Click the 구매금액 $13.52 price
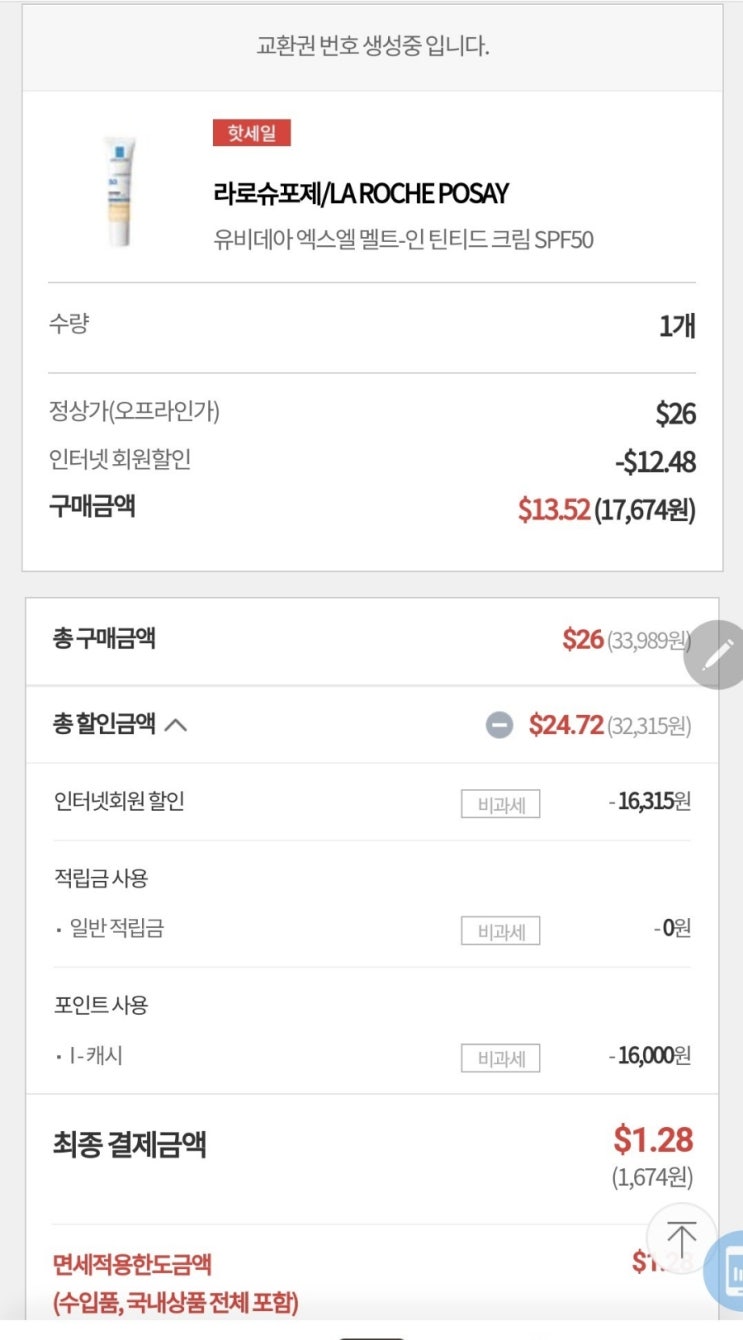743x1340 pixels. pyautogui.click(x=553, y=509)
